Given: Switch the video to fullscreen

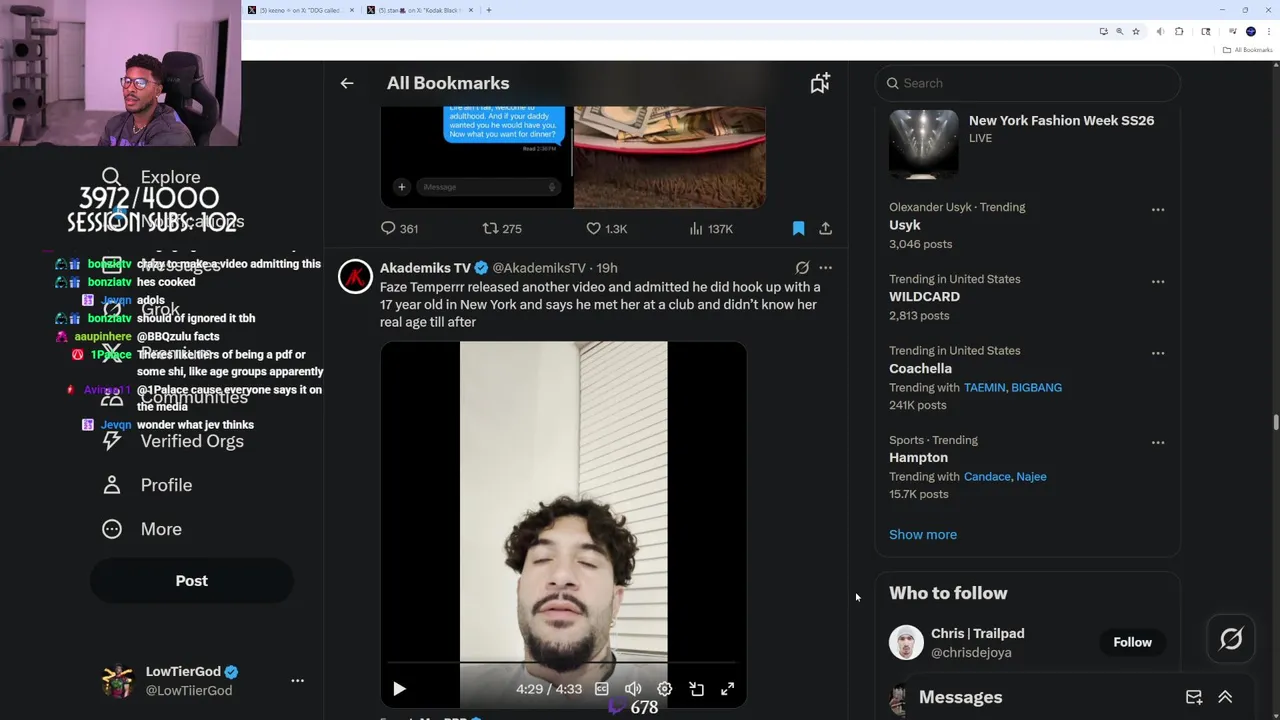Looking at the screenshot, I should point(728,689).
